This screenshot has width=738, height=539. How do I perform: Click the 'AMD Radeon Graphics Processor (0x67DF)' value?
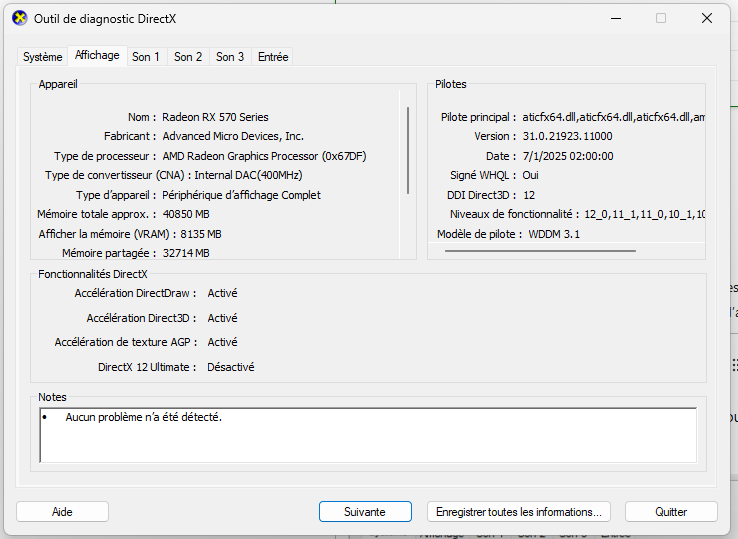pyautogui.click(x=264, y=156)
